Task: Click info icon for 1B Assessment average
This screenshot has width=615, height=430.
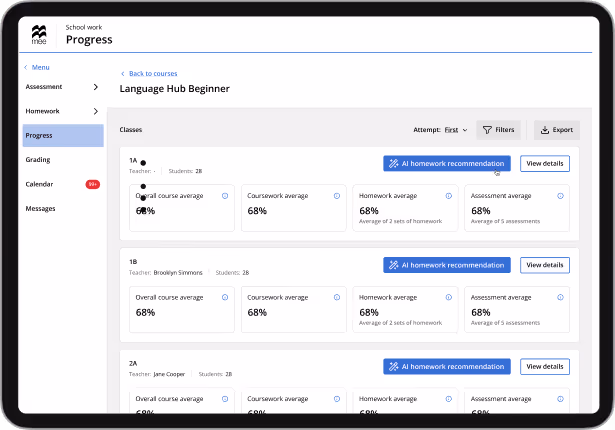Action: coord(560,297)
